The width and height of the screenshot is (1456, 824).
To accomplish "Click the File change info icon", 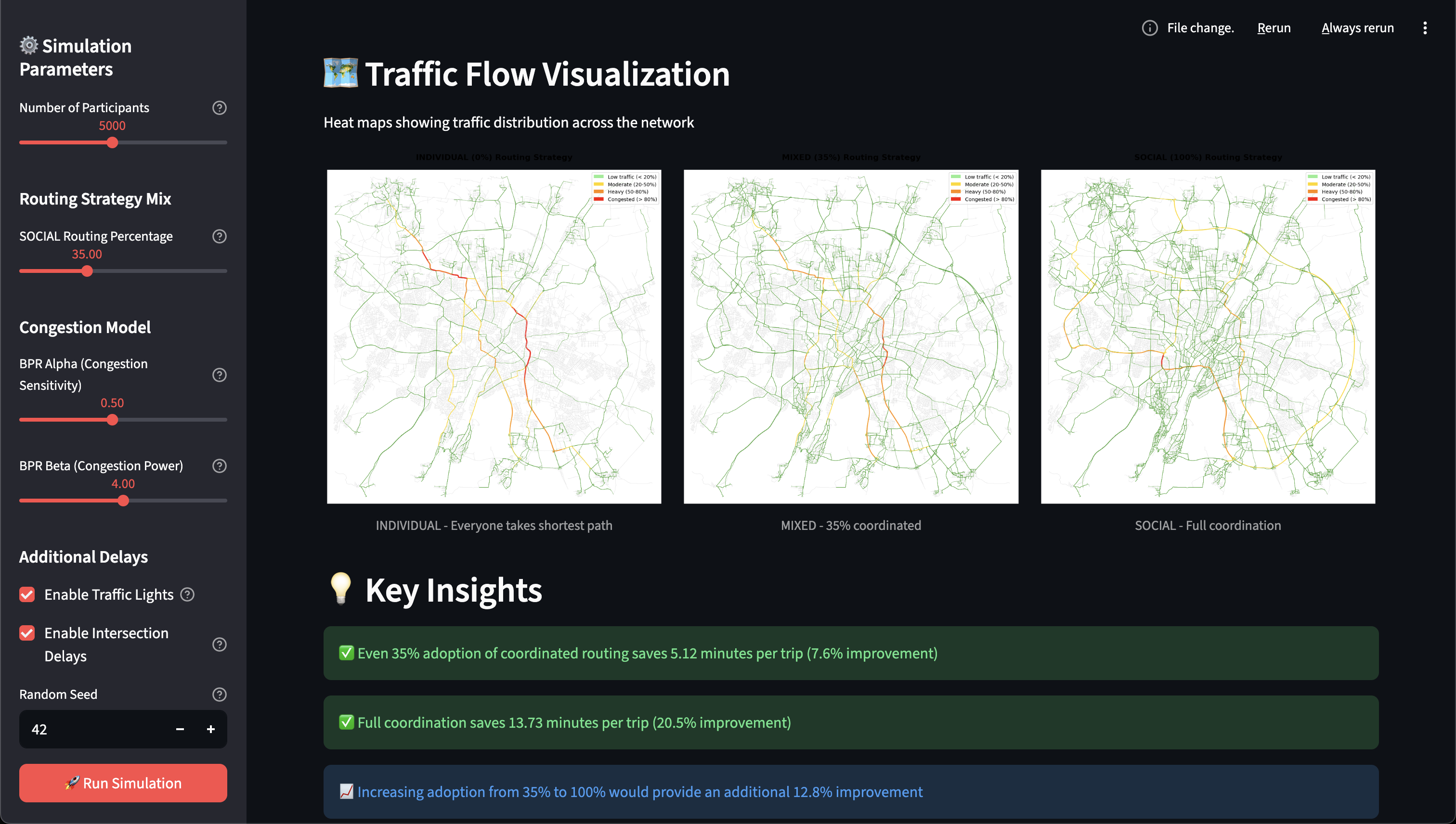I will [1149, 28].
